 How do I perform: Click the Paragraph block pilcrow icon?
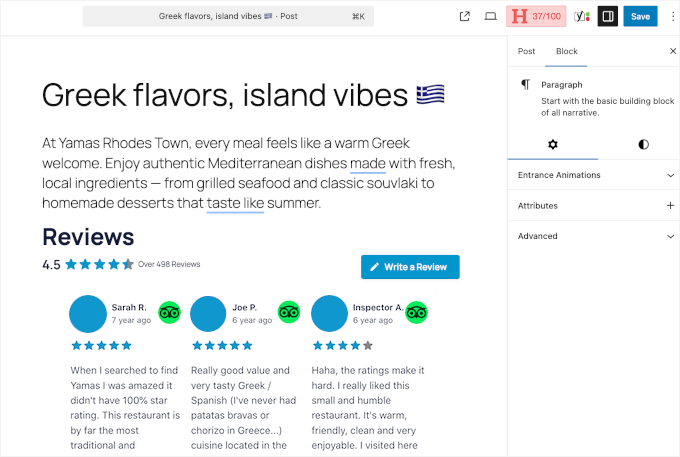point(526,85)
